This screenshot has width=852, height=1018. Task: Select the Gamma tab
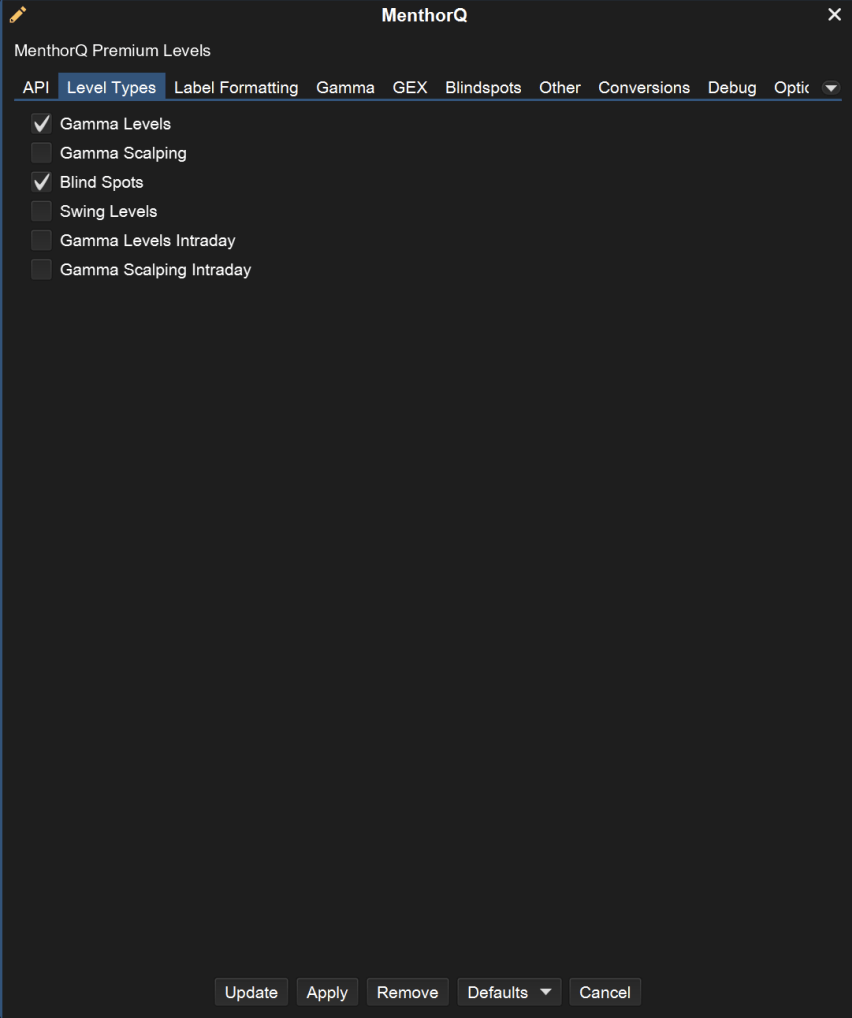click(345, 87)
